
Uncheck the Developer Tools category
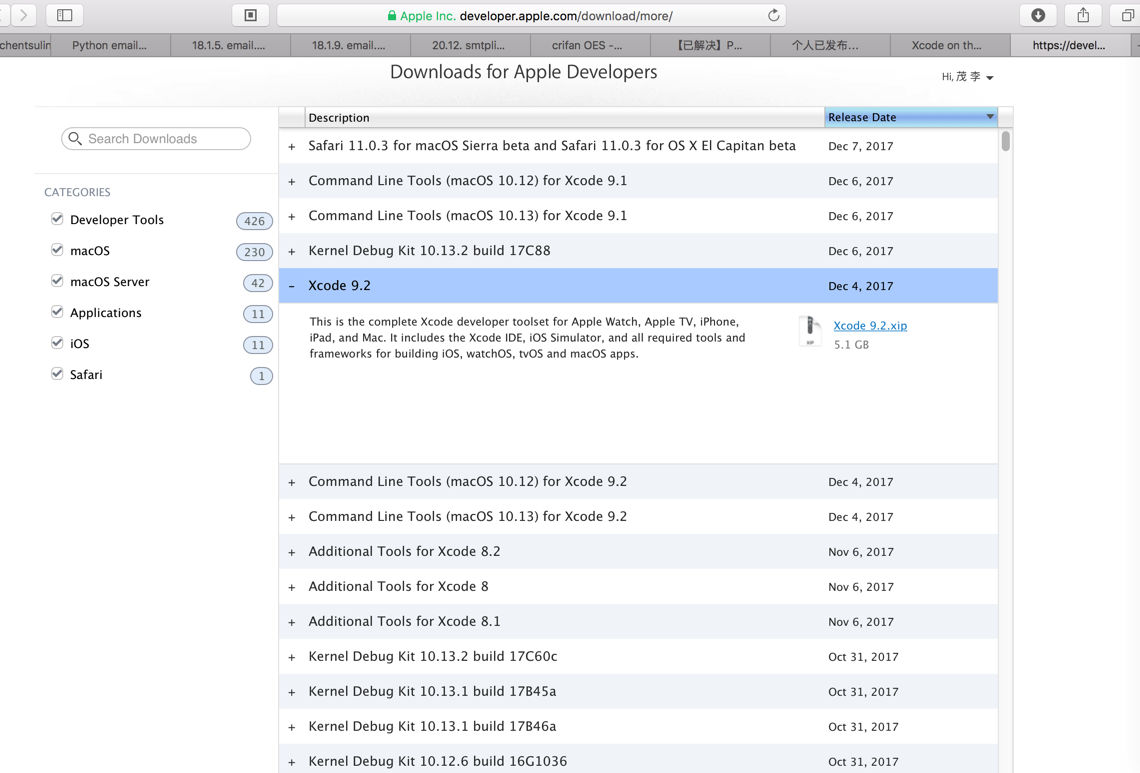(57, 219)
